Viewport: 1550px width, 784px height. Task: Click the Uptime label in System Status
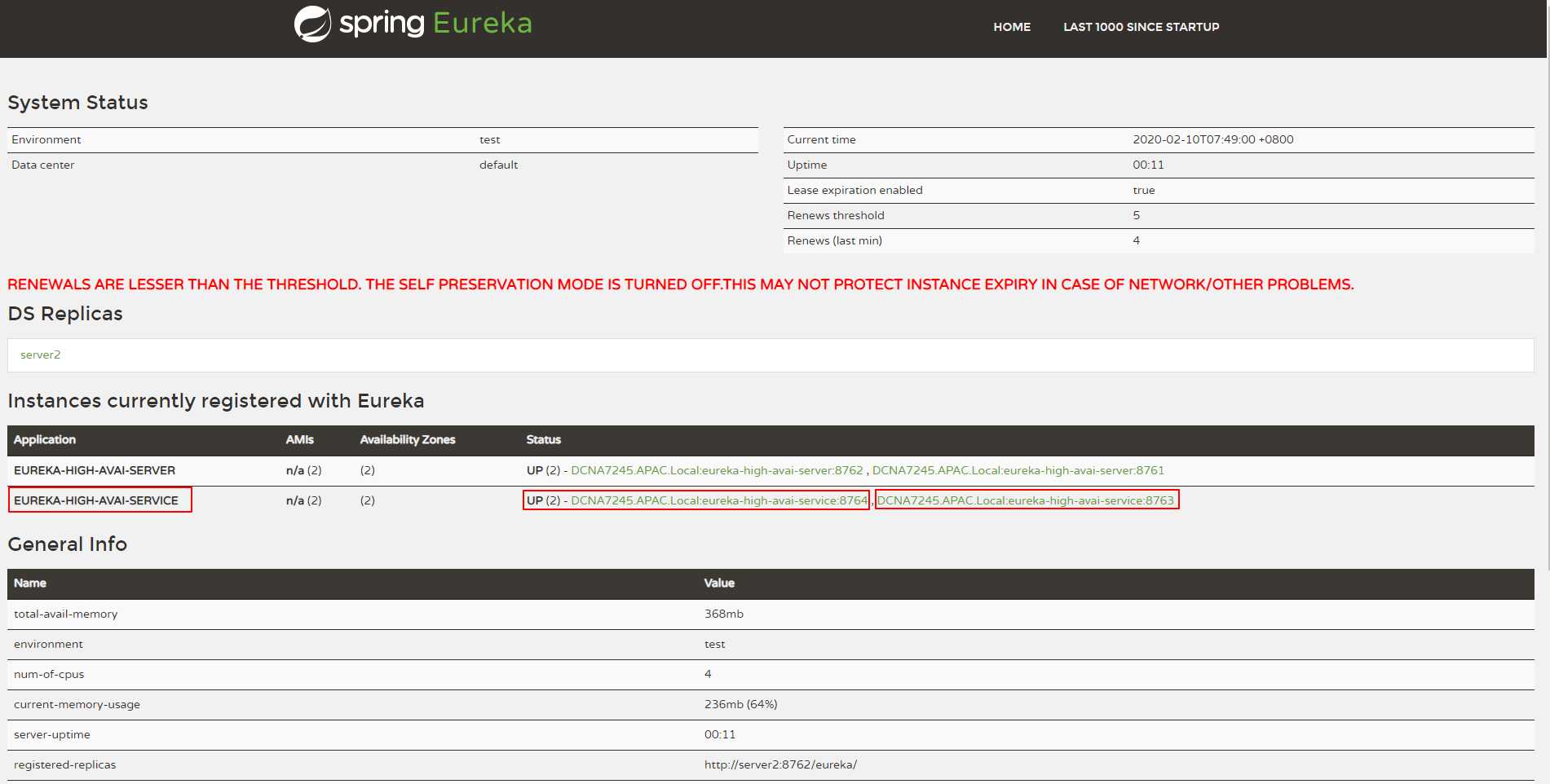point(807,165)
